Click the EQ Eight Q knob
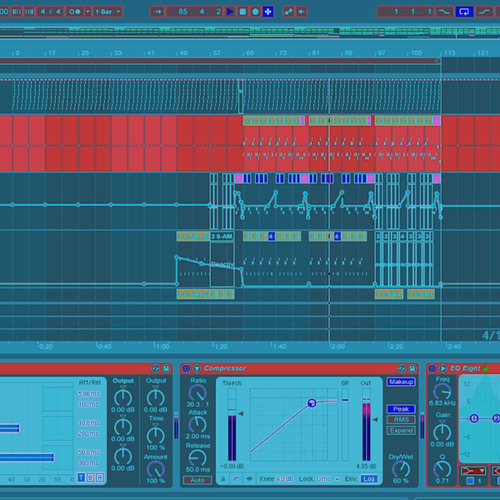 442,469
